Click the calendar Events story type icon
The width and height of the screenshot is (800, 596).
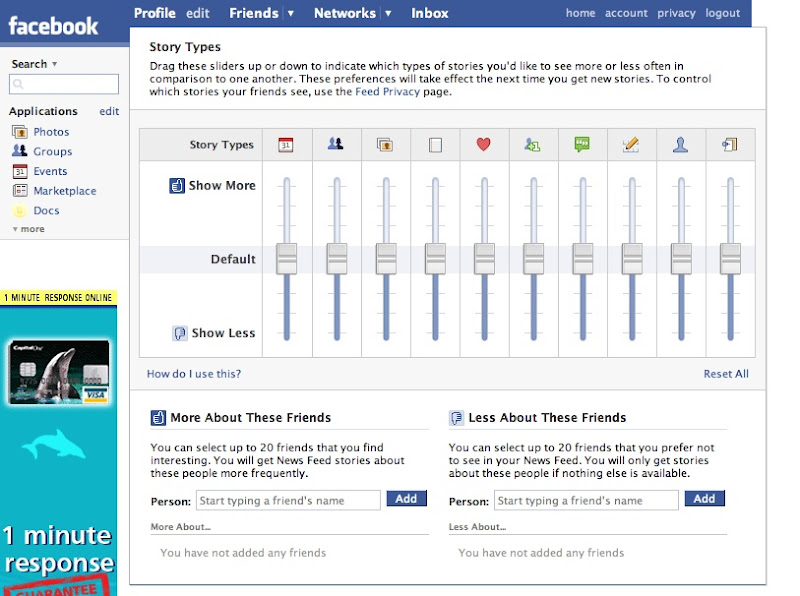tap(287, 145)
